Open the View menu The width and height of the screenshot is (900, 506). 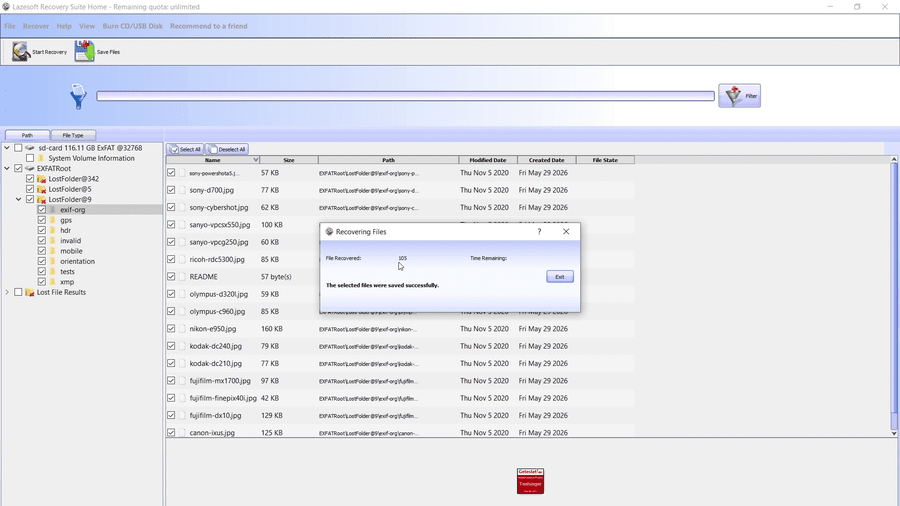tap(87, 26)
